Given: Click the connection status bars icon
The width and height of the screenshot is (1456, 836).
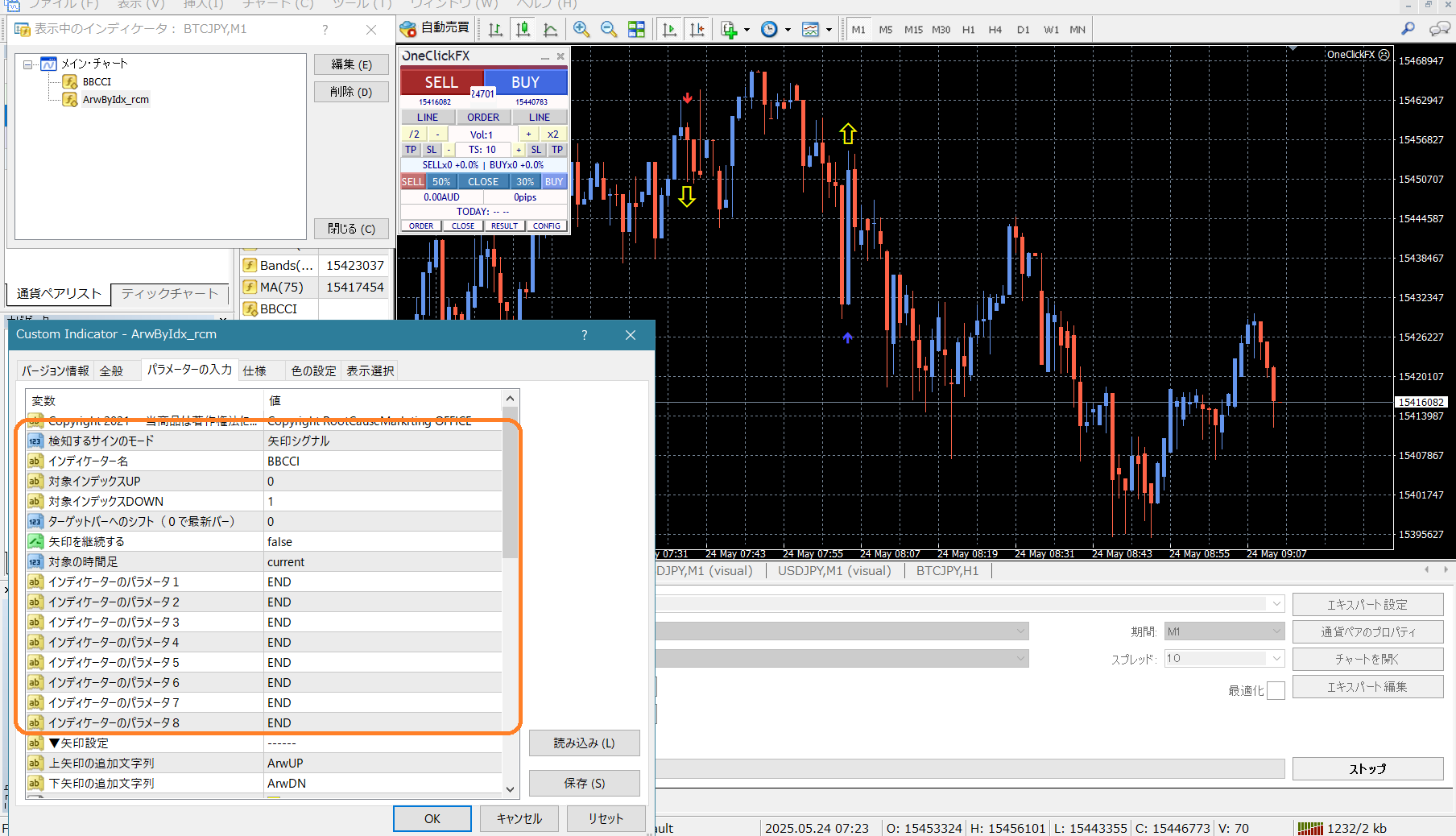Looking at the screenshot, I should [x=1310, y=828].
